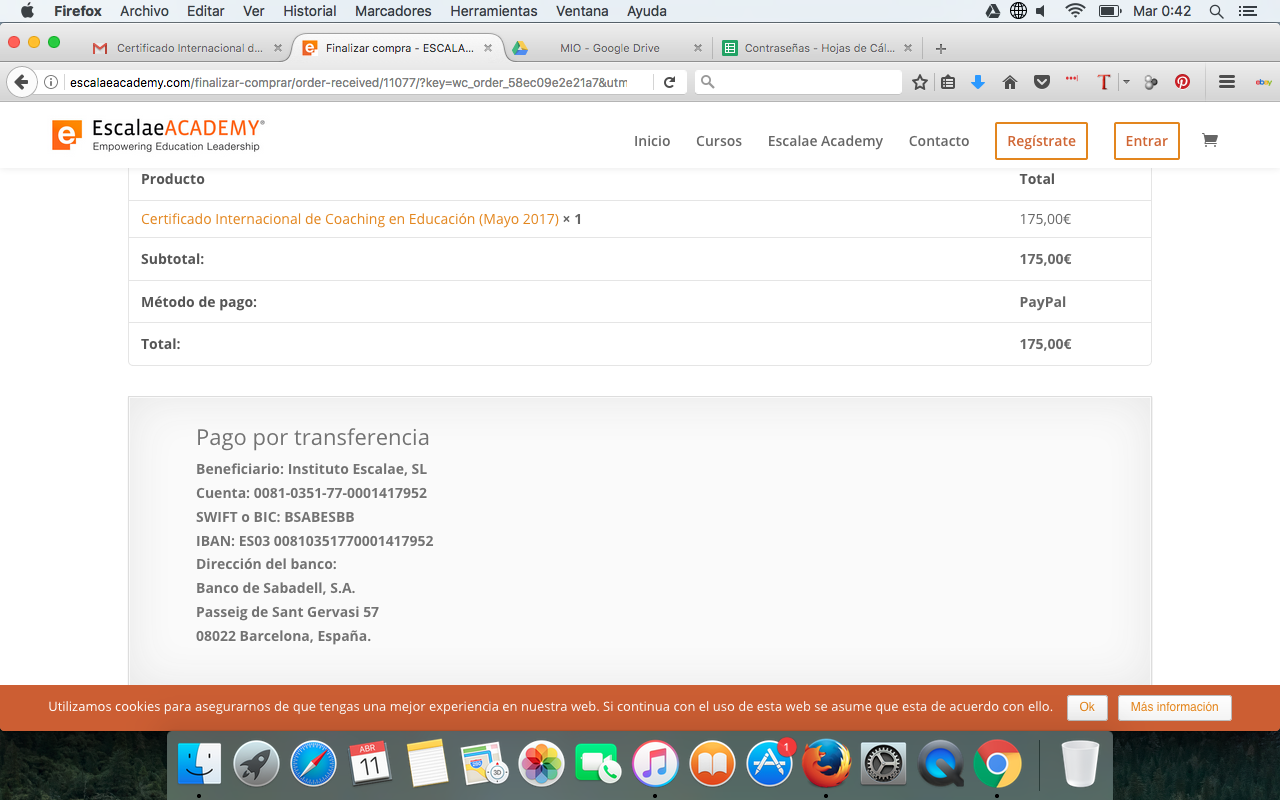Open System Preferences from the Dock
Screen dimensions: 1280x800
pos(883,764)
